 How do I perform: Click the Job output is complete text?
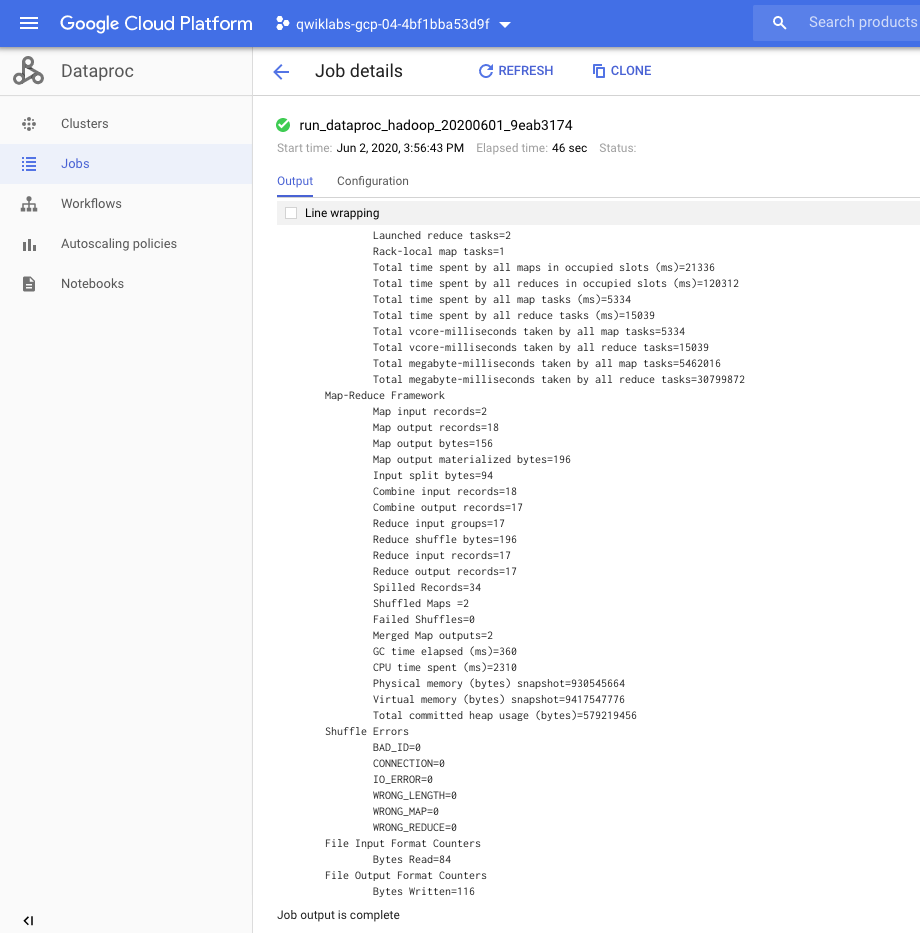click(338, 915)
